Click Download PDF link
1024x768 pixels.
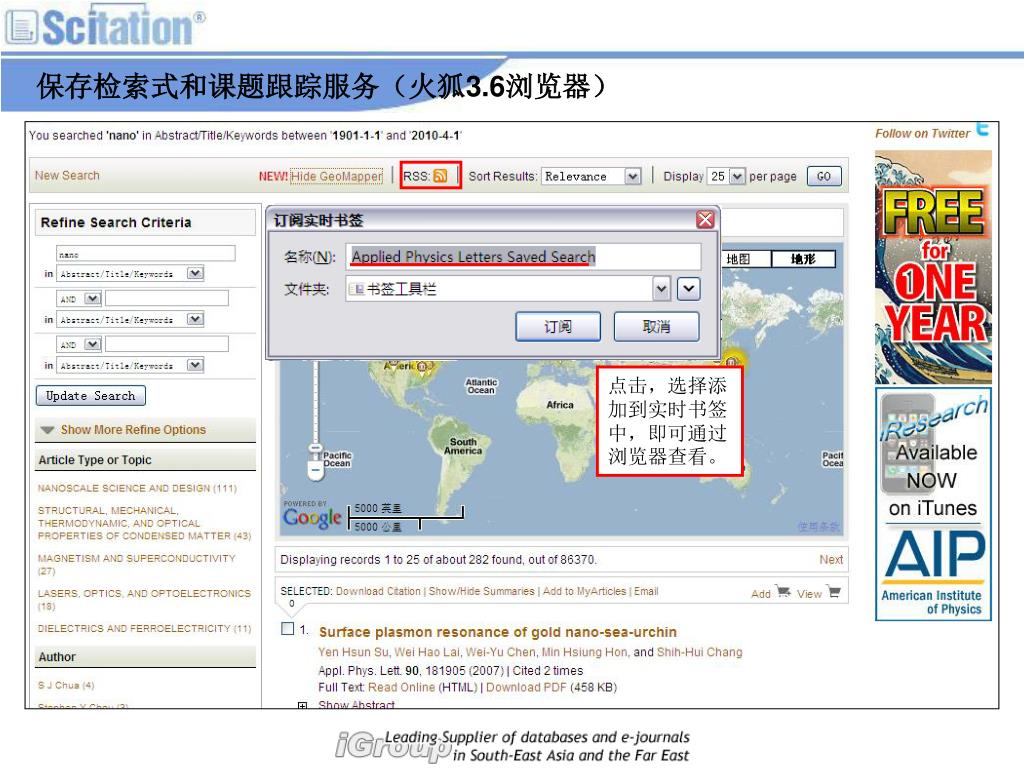tap(526, 687)
